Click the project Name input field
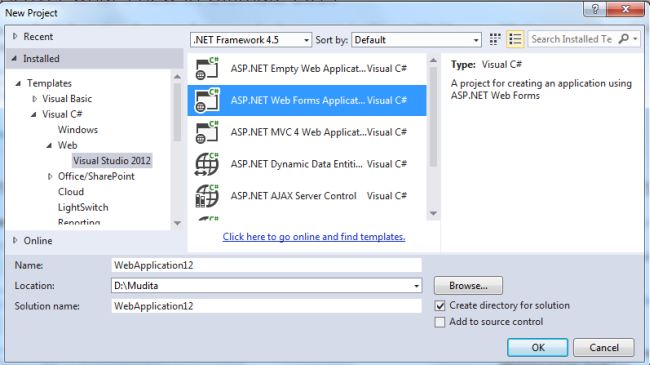The image size is (650, 365). pyautogui.click(x=267, y=265)
